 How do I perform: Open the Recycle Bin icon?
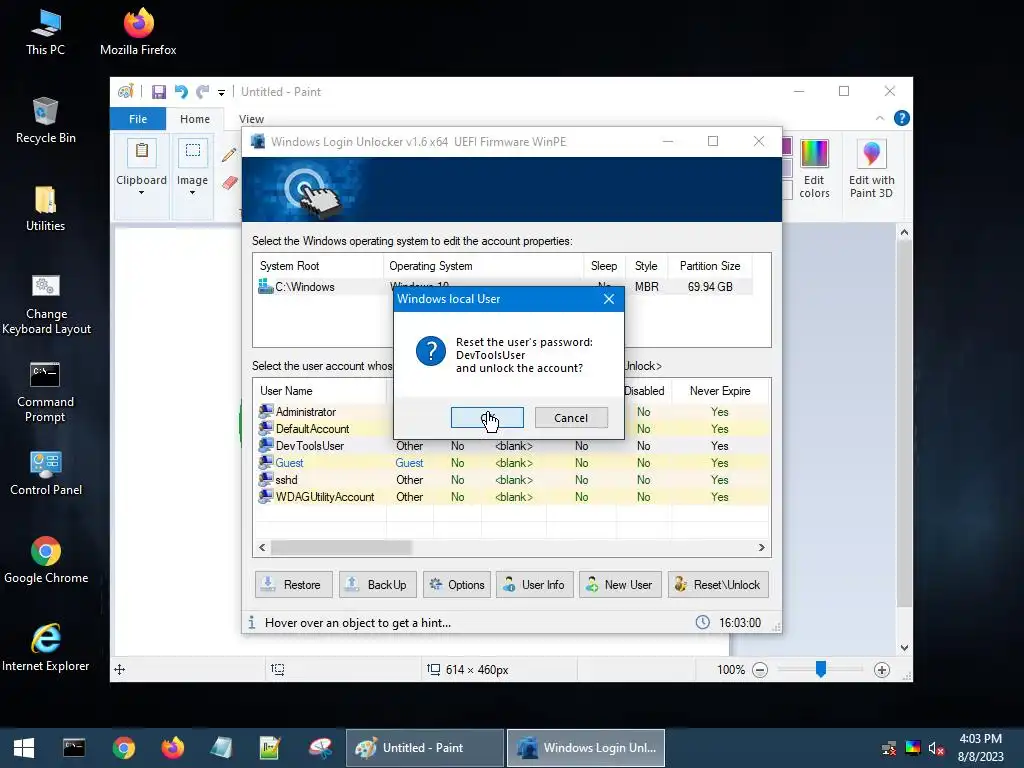tap(45, 121)
